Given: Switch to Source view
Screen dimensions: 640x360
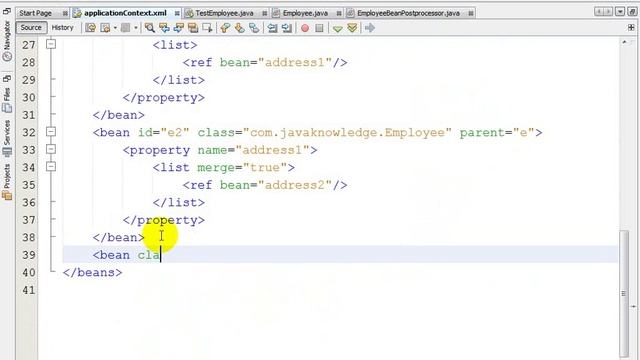Looking at the screenshot, I should [31, 27].
